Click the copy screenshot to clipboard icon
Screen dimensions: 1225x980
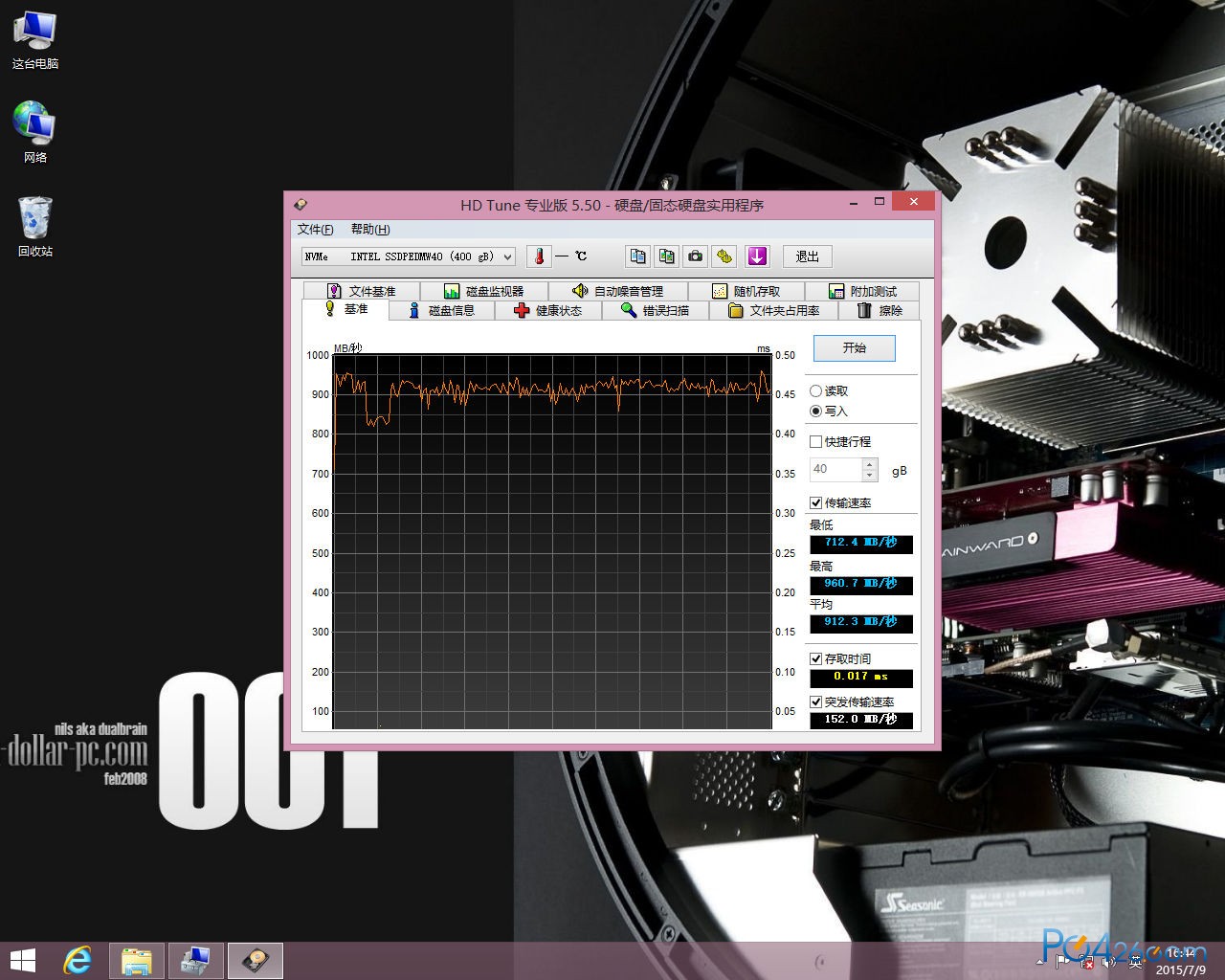click(x=666, y=256)
